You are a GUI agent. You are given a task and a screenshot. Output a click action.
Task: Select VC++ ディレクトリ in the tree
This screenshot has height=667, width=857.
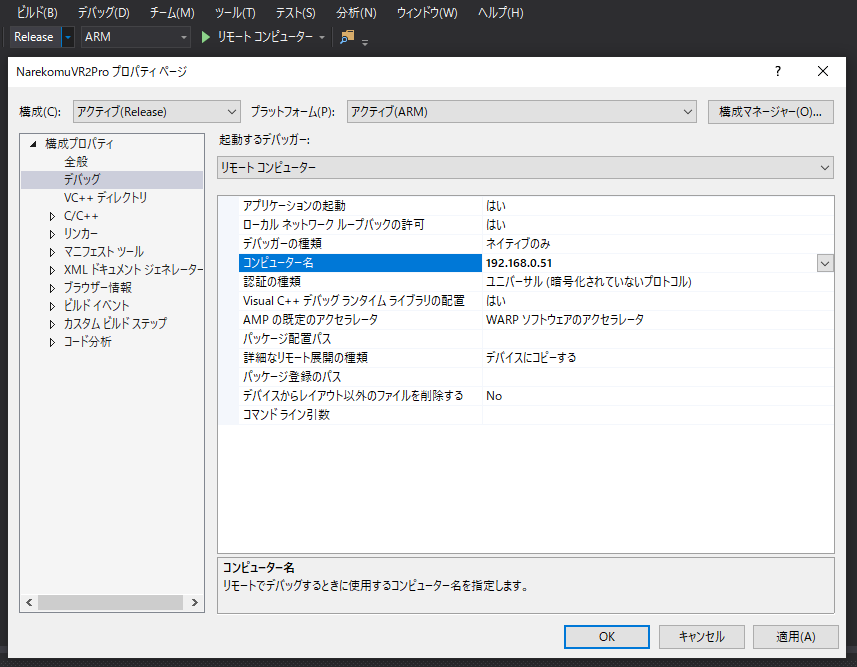pos(105,198)
